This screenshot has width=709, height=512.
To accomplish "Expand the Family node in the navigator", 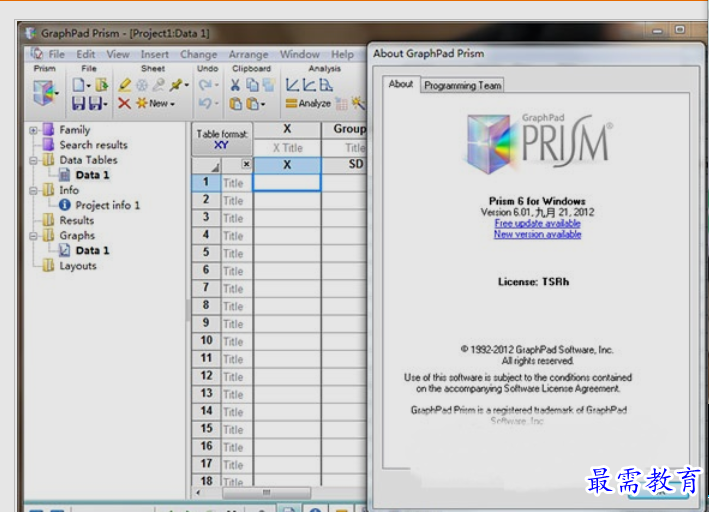I will click(33, 130).
